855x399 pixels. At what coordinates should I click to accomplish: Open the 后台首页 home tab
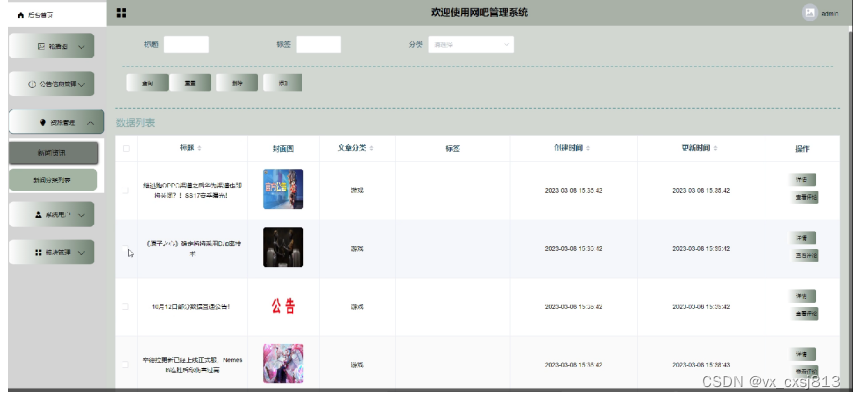[x=57, y=15]
